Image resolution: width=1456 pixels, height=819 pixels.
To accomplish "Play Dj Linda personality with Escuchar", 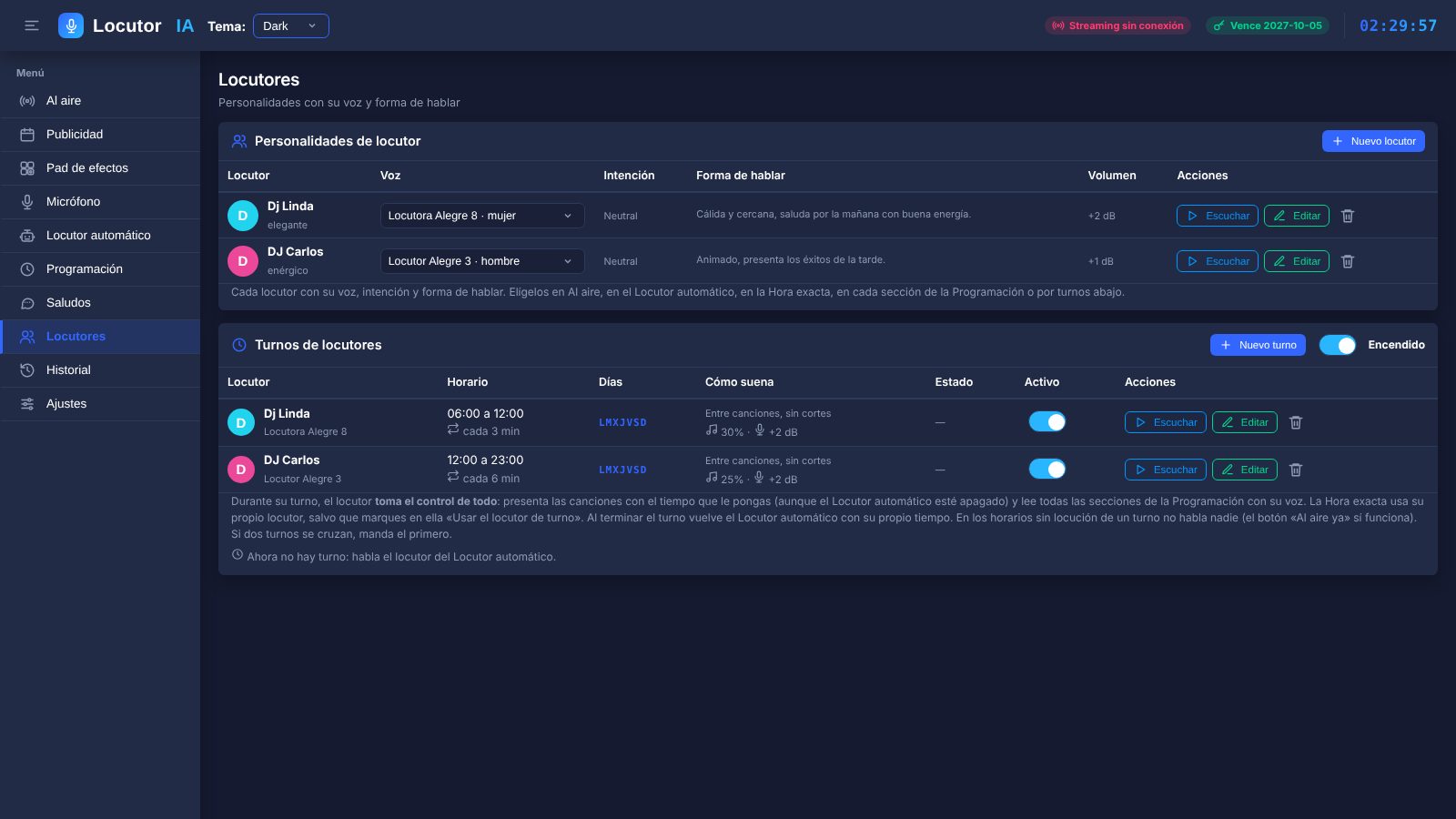I will coord(1218,216).
